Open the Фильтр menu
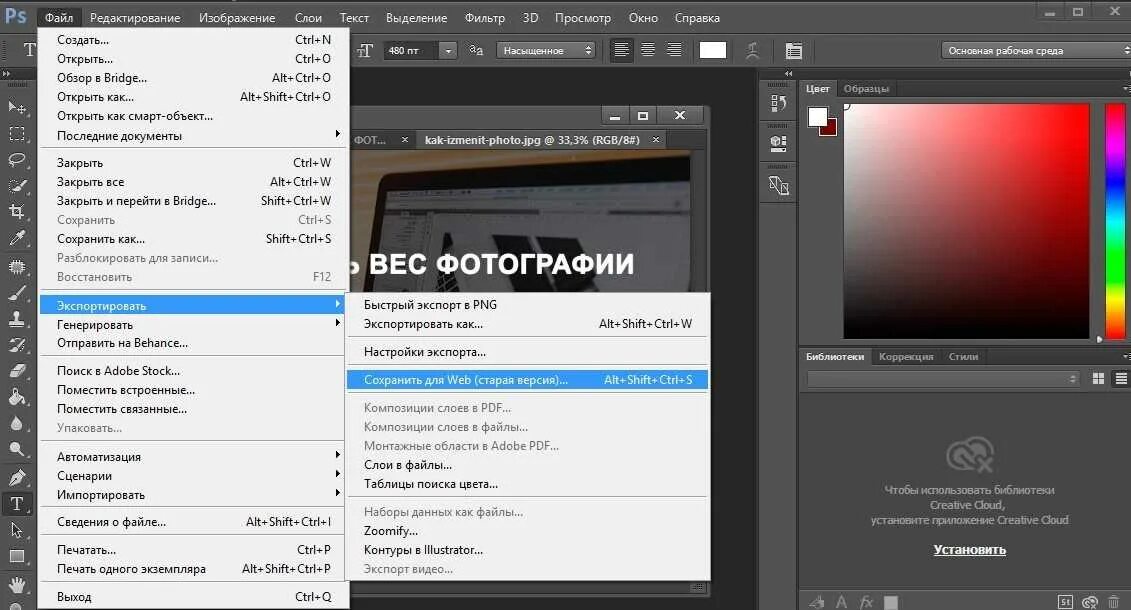The height and width of the screenshot is (610, 1131). (x=485, y=17)
